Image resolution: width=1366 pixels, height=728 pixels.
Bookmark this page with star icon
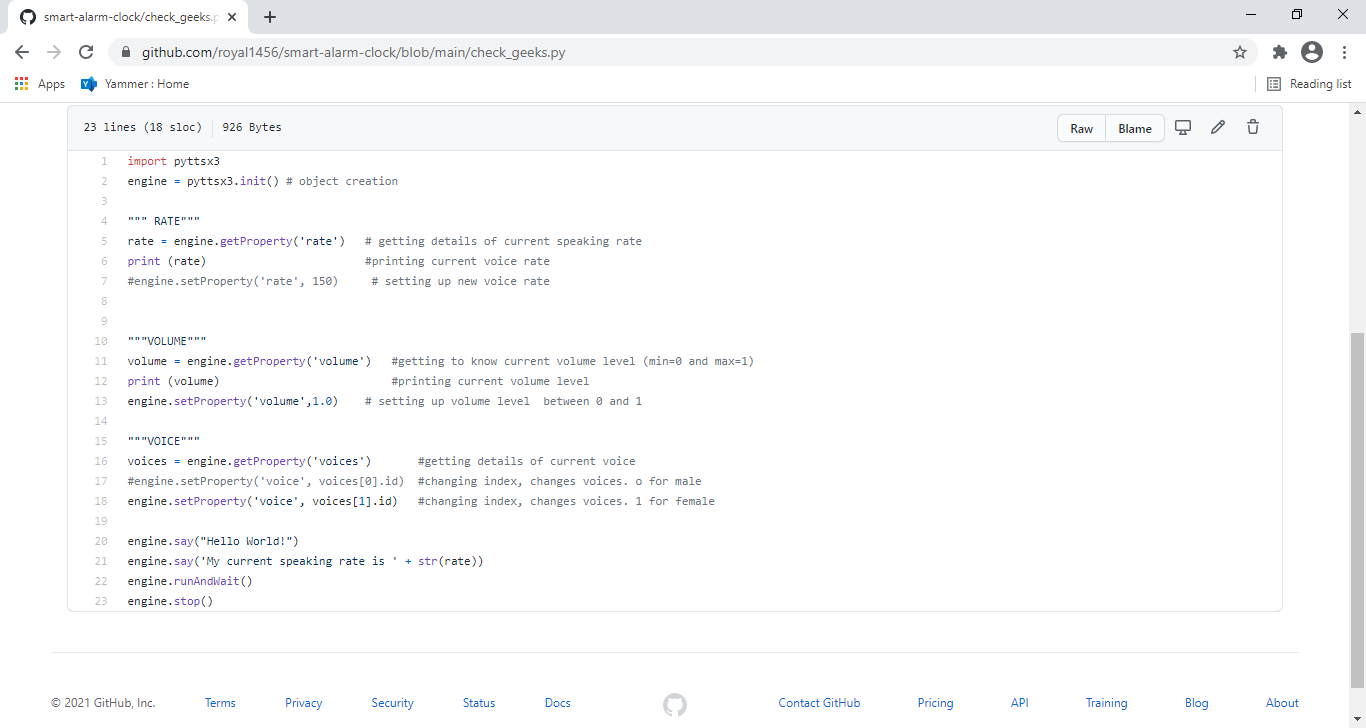1240,52
